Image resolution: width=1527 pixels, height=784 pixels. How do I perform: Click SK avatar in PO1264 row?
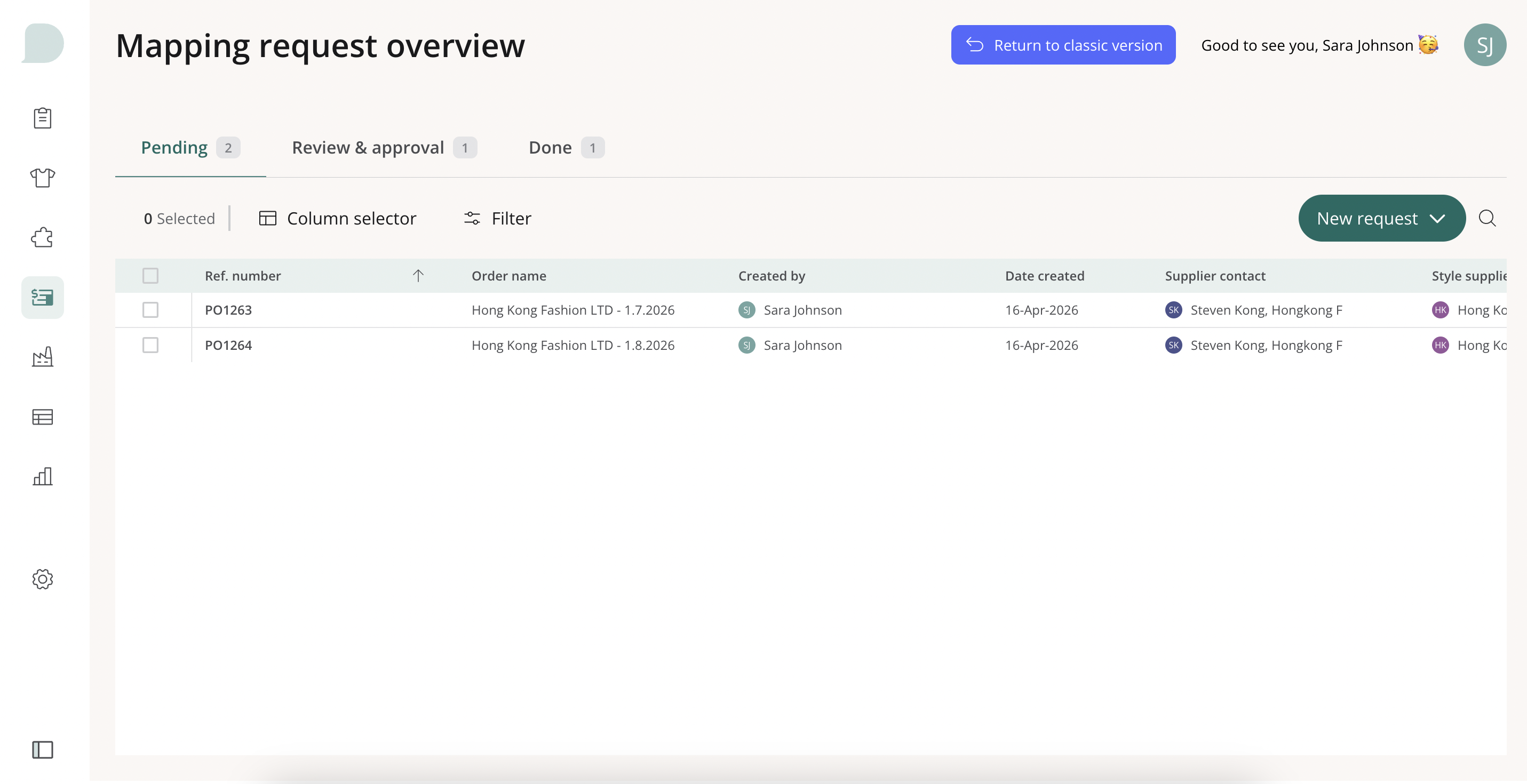(1174, 346)
